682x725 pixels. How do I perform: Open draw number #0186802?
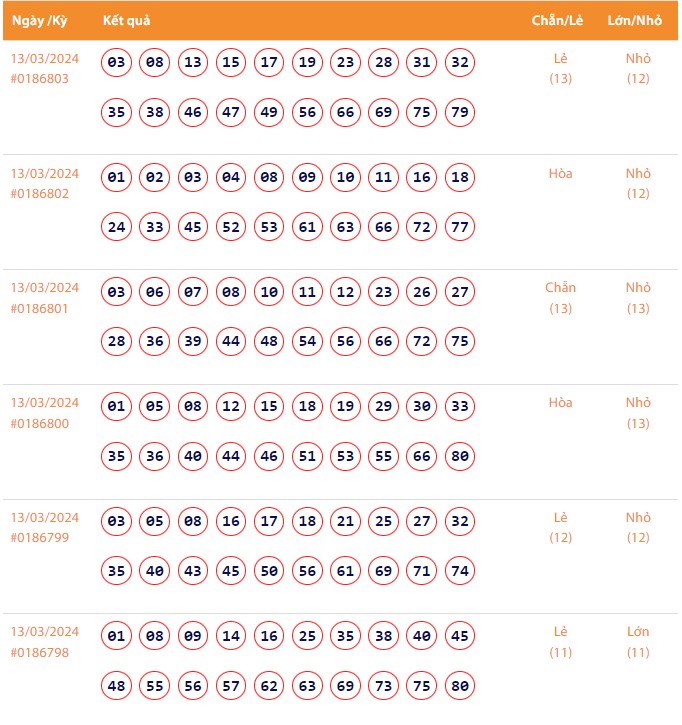coord(40,194)
